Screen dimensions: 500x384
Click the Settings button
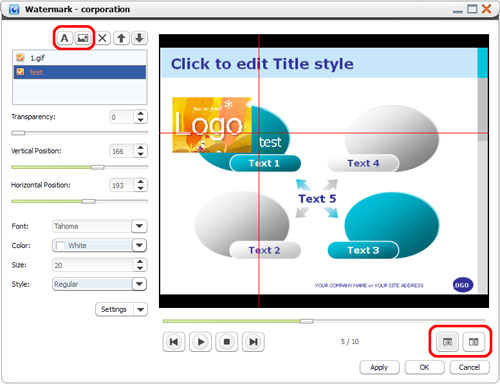point(114,309)
